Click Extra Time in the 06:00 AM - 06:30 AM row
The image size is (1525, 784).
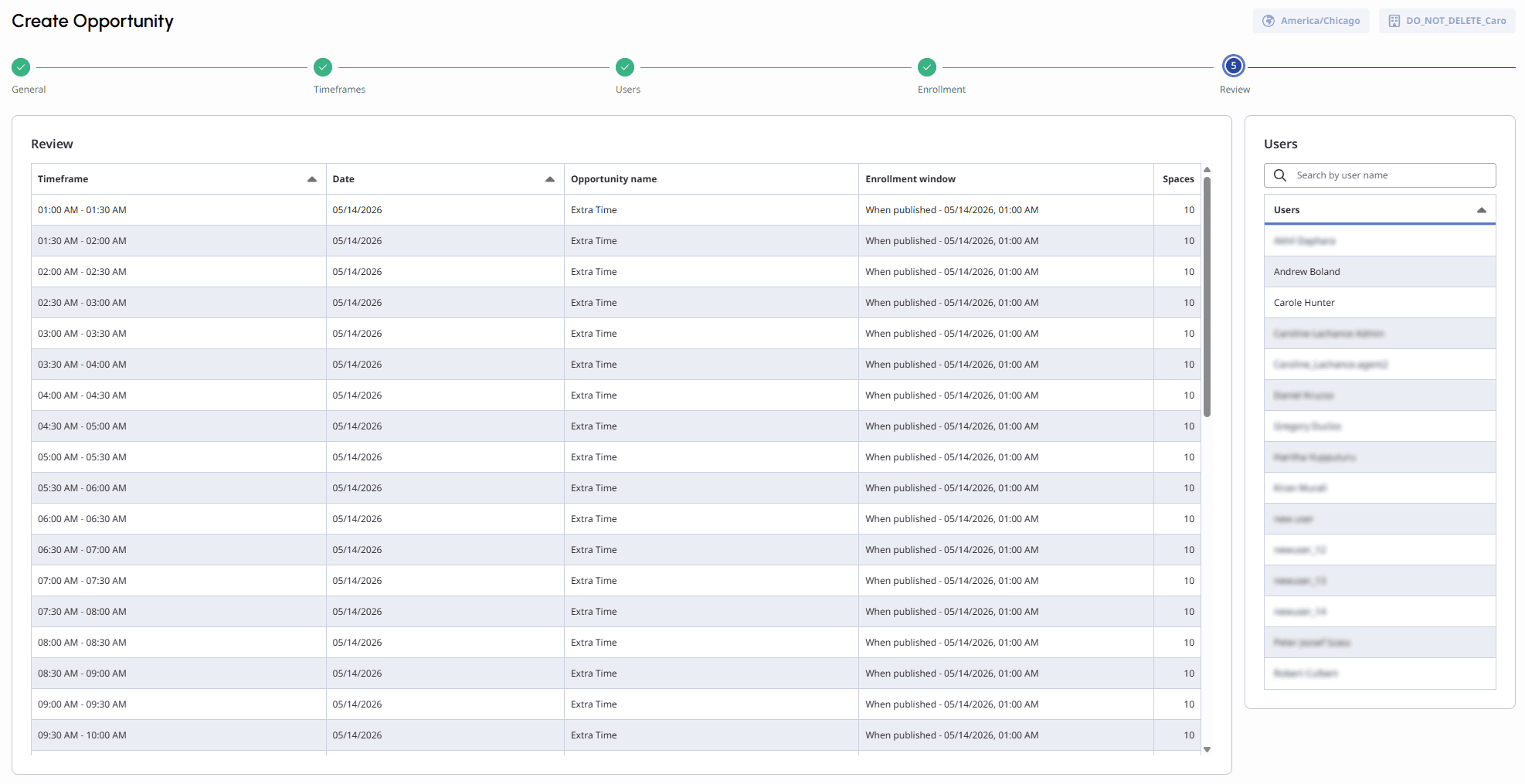coord(594,519)
